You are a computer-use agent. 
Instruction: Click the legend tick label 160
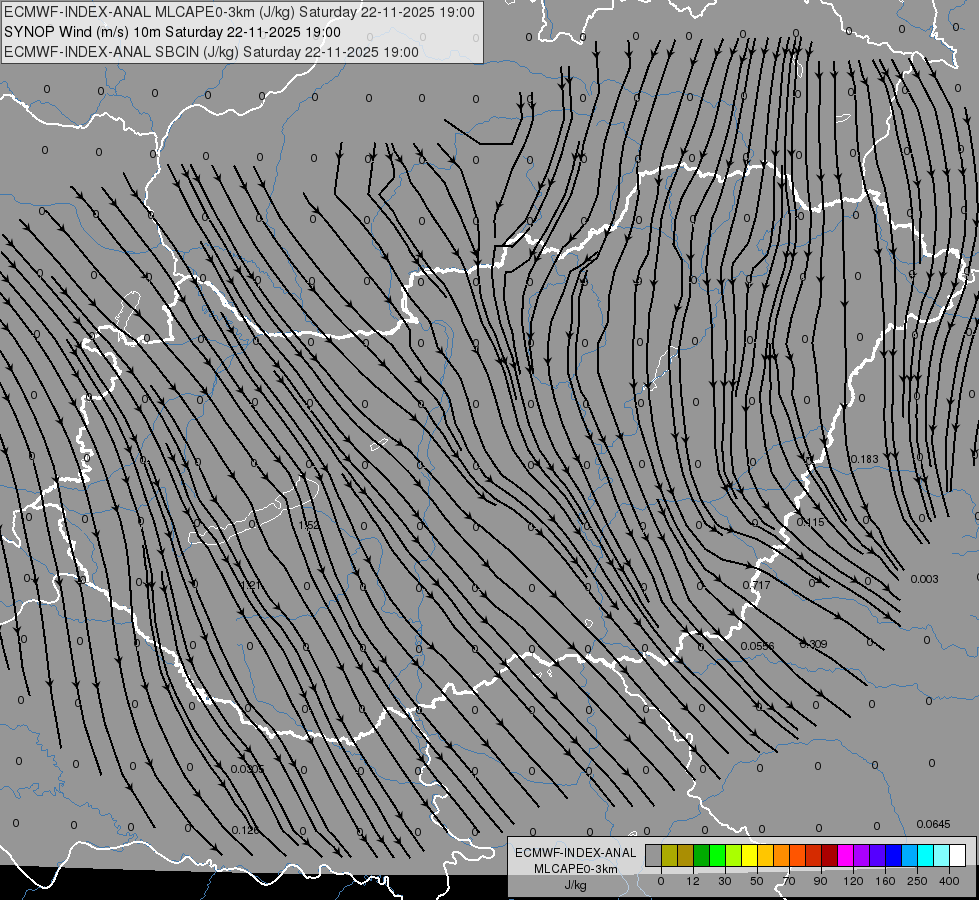click(x=885, y=881)
